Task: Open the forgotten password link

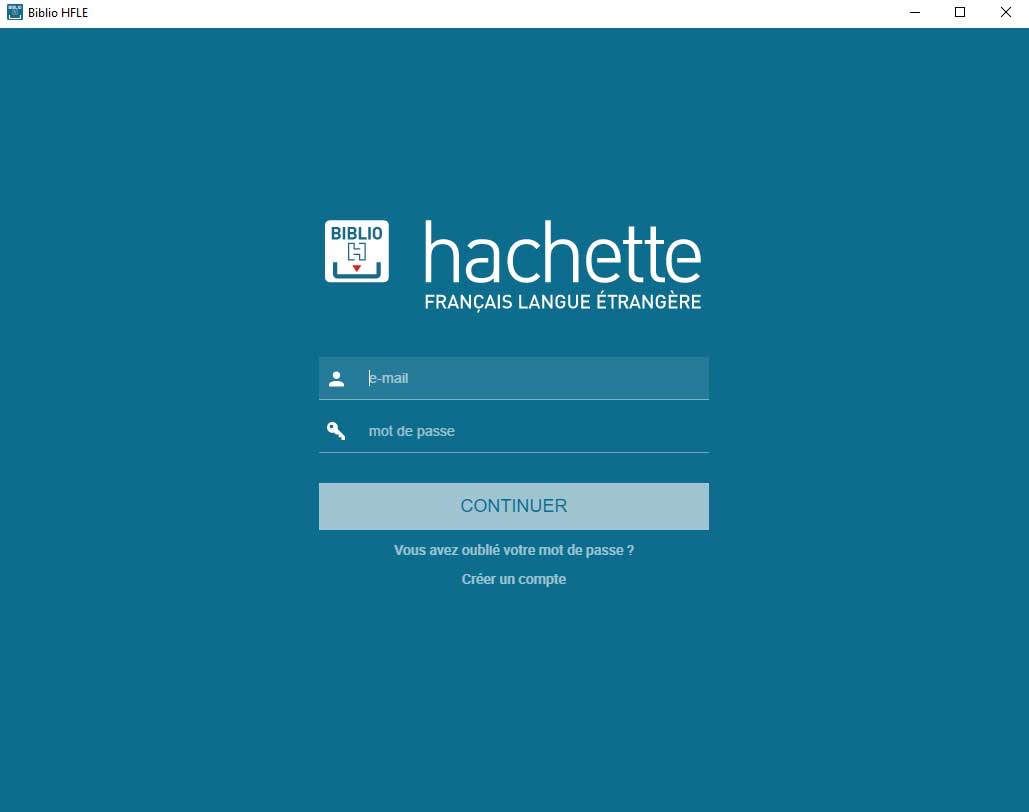Action: pos(514,550)
